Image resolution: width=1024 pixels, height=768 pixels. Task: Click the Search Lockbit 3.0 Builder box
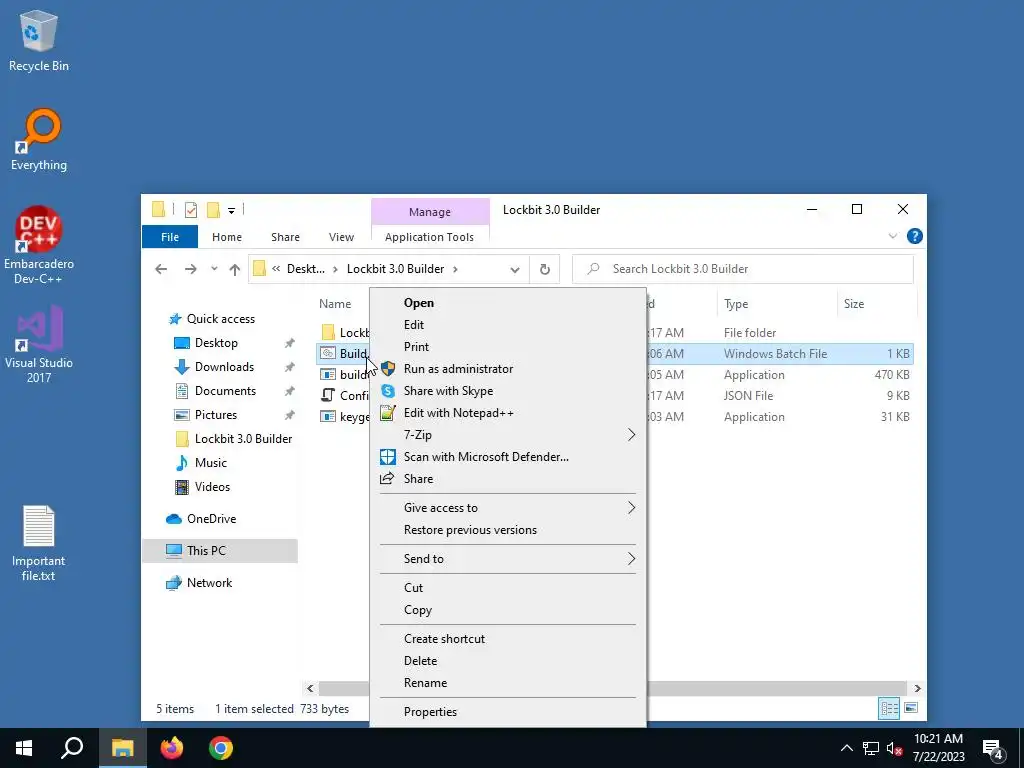(x=743, y=269)
